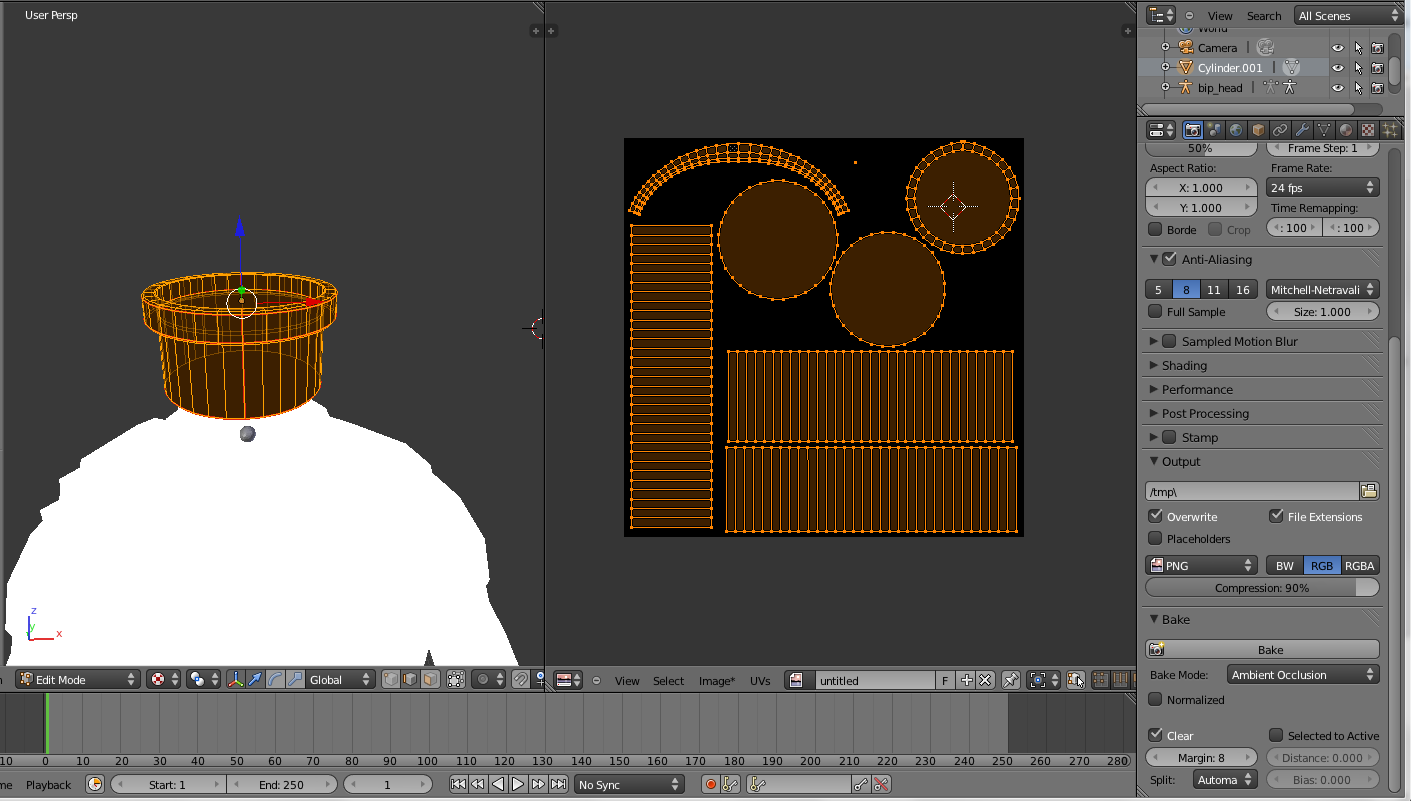Viewport: 1411px width, 801px height.
Task: Open the Select menu in UV editor
Action: [x=669, y=681]
